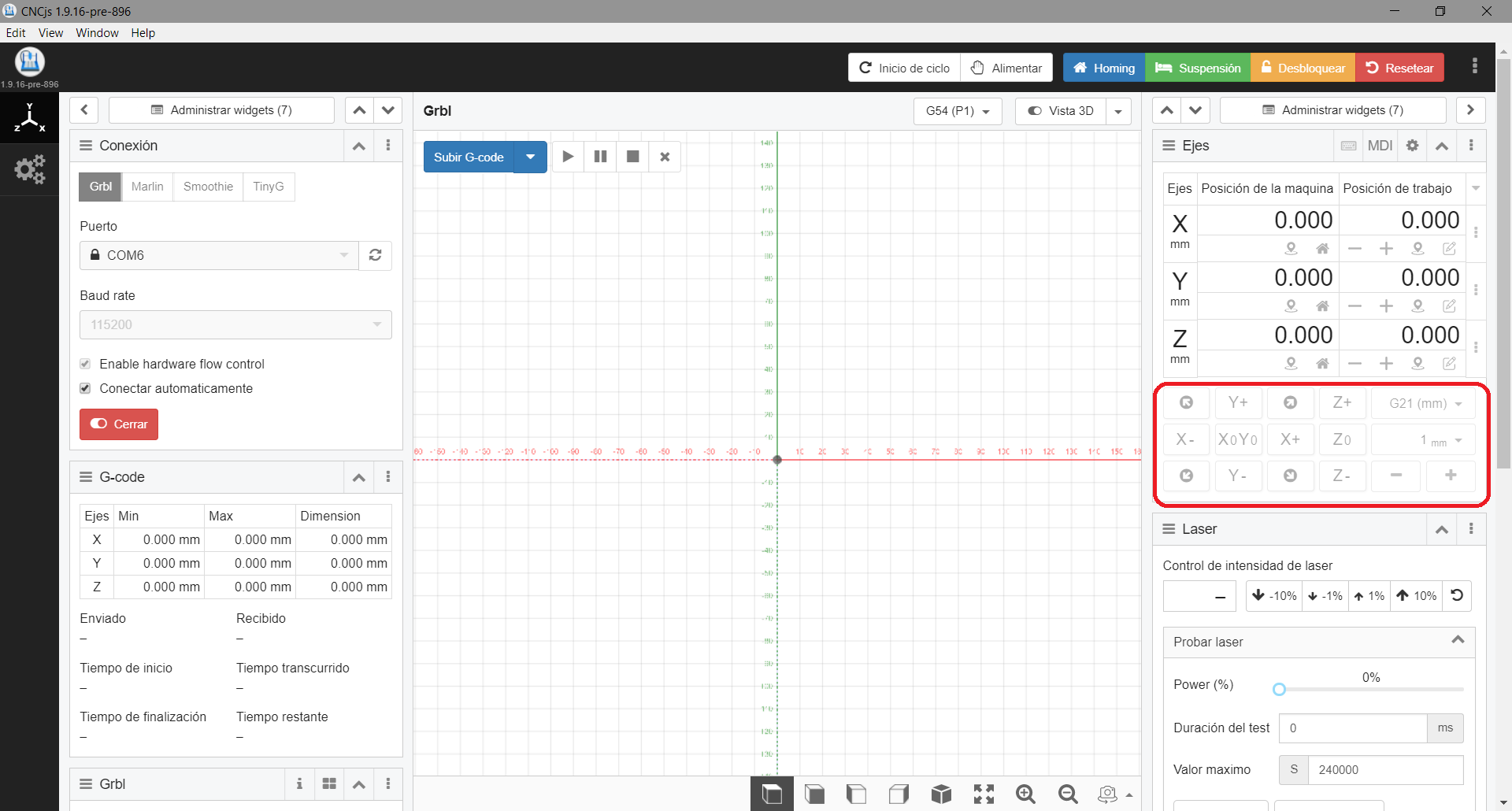This screenshot has width=1512, height=811.
Task: Open Ejes widget settings gear
Action: coord(1412,146)
